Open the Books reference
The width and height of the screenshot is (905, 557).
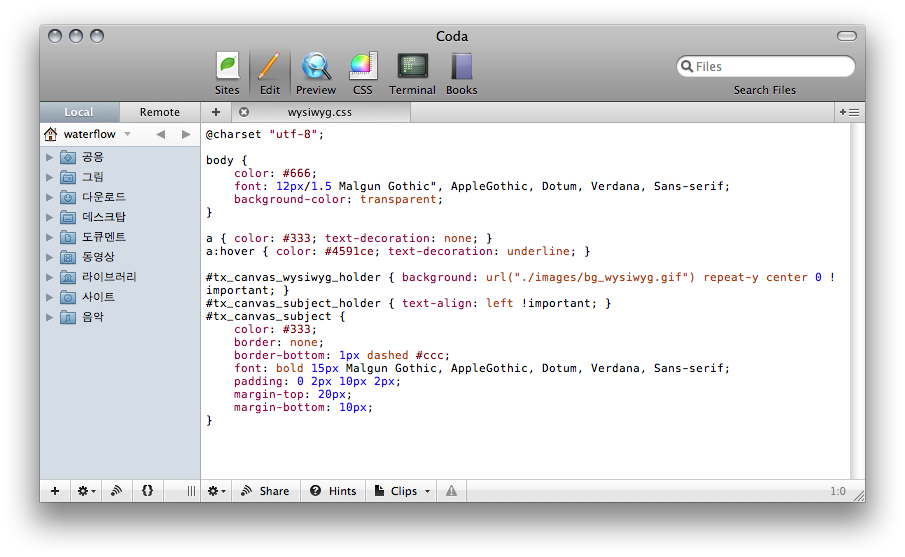click(462, 73)
